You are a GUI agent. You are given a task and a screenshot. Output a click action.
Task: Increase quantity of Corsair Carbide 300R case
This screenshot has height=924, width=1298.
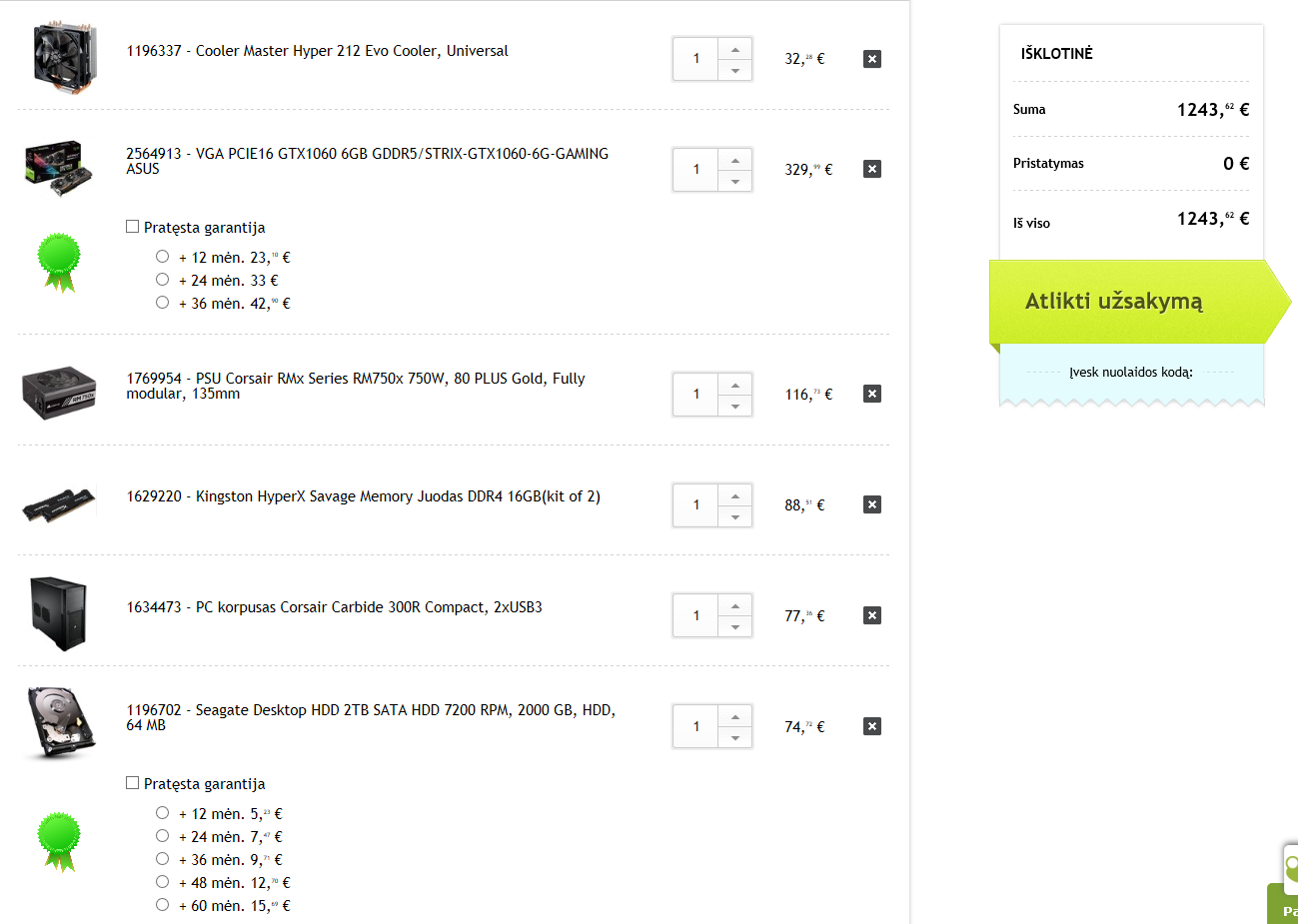(x=735, y=606)
